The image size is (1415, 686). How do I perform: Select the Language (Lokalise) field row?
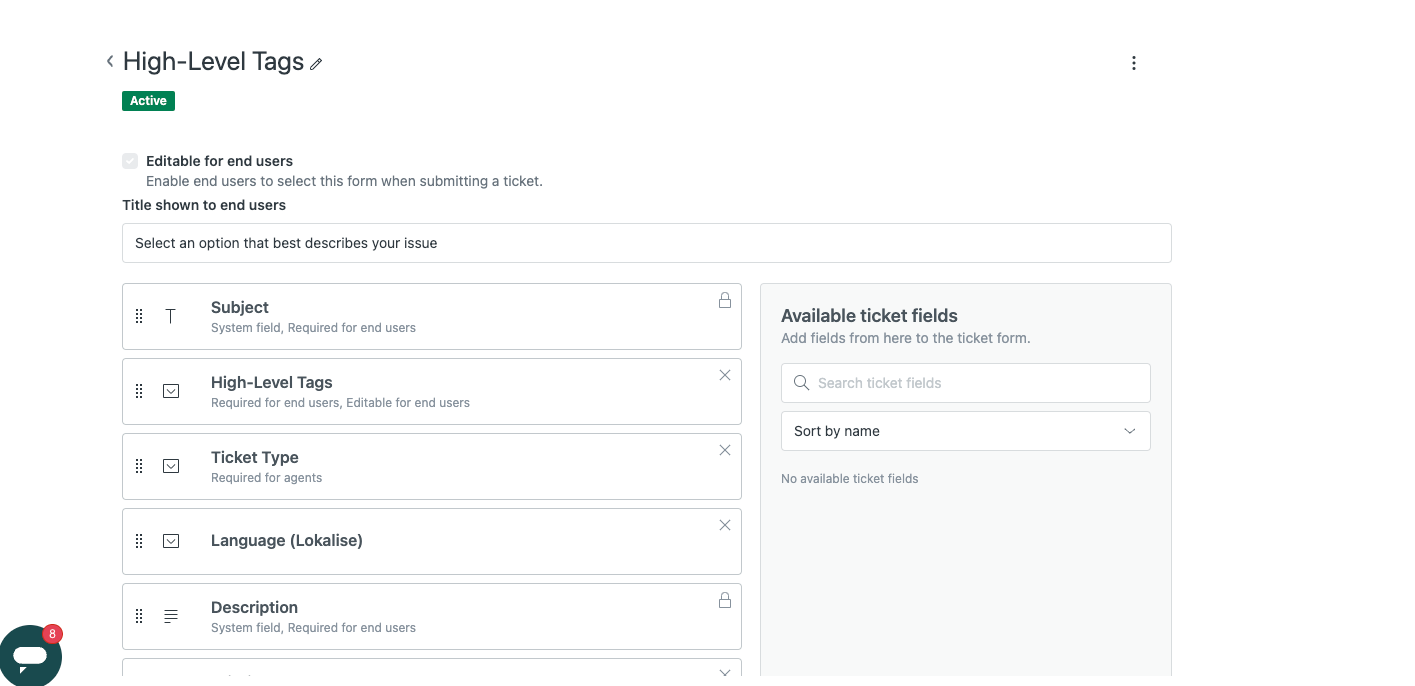[431, 541]
